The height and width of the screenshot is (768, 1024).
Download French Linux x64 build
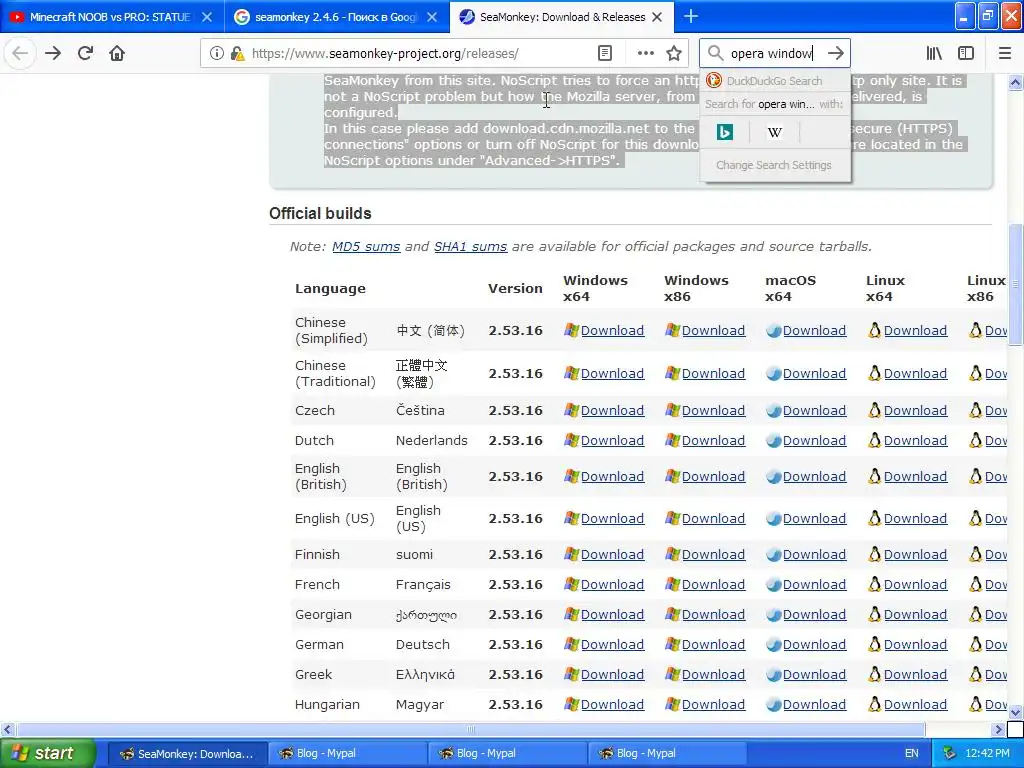(x=915, y=584)
